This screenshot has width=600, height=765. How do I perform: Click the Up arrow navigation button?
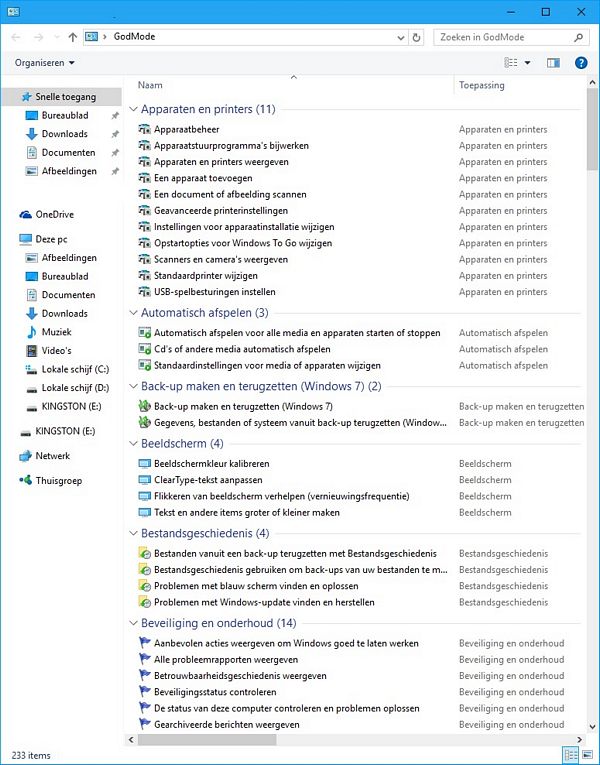[73, 37]
